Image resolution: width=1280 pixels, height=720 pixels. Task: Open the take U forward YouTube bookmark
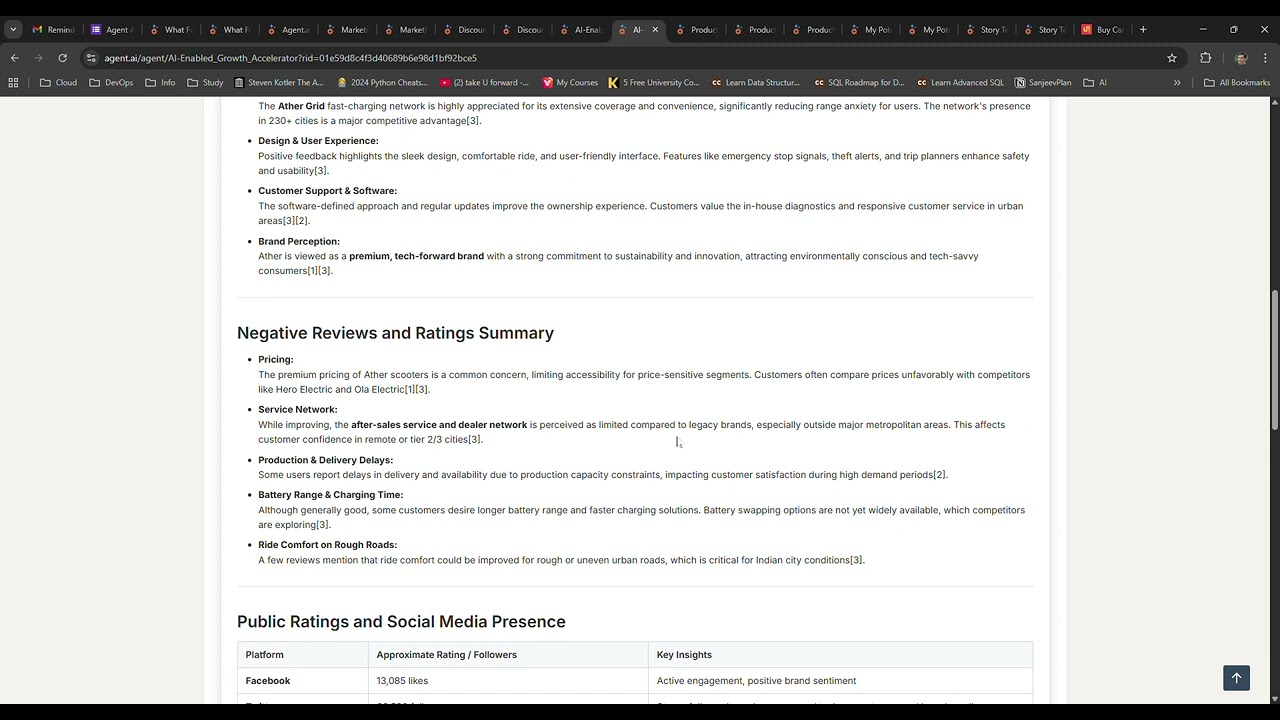tap(484, 82)
